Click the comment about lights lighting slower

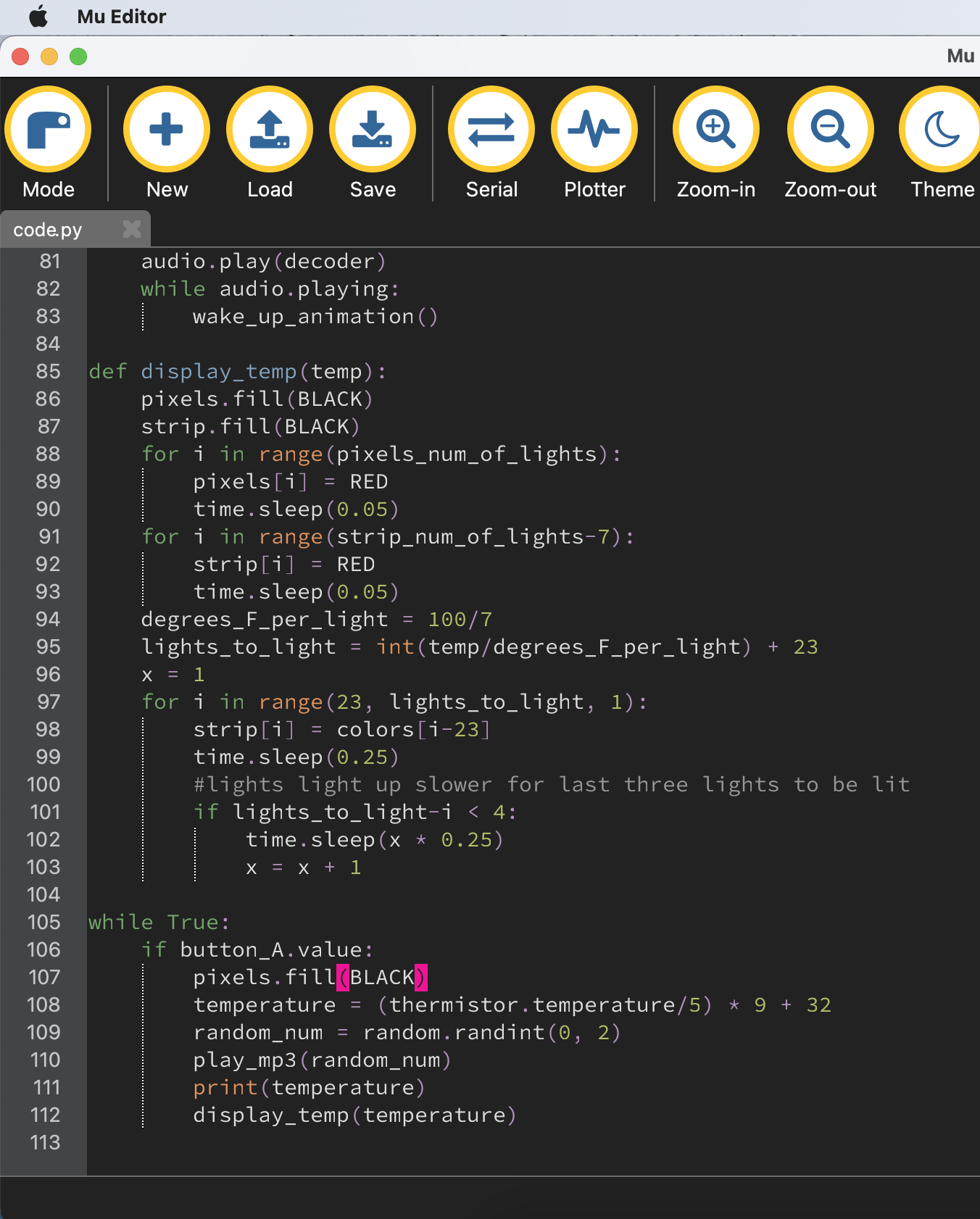(x=552, y=784)
